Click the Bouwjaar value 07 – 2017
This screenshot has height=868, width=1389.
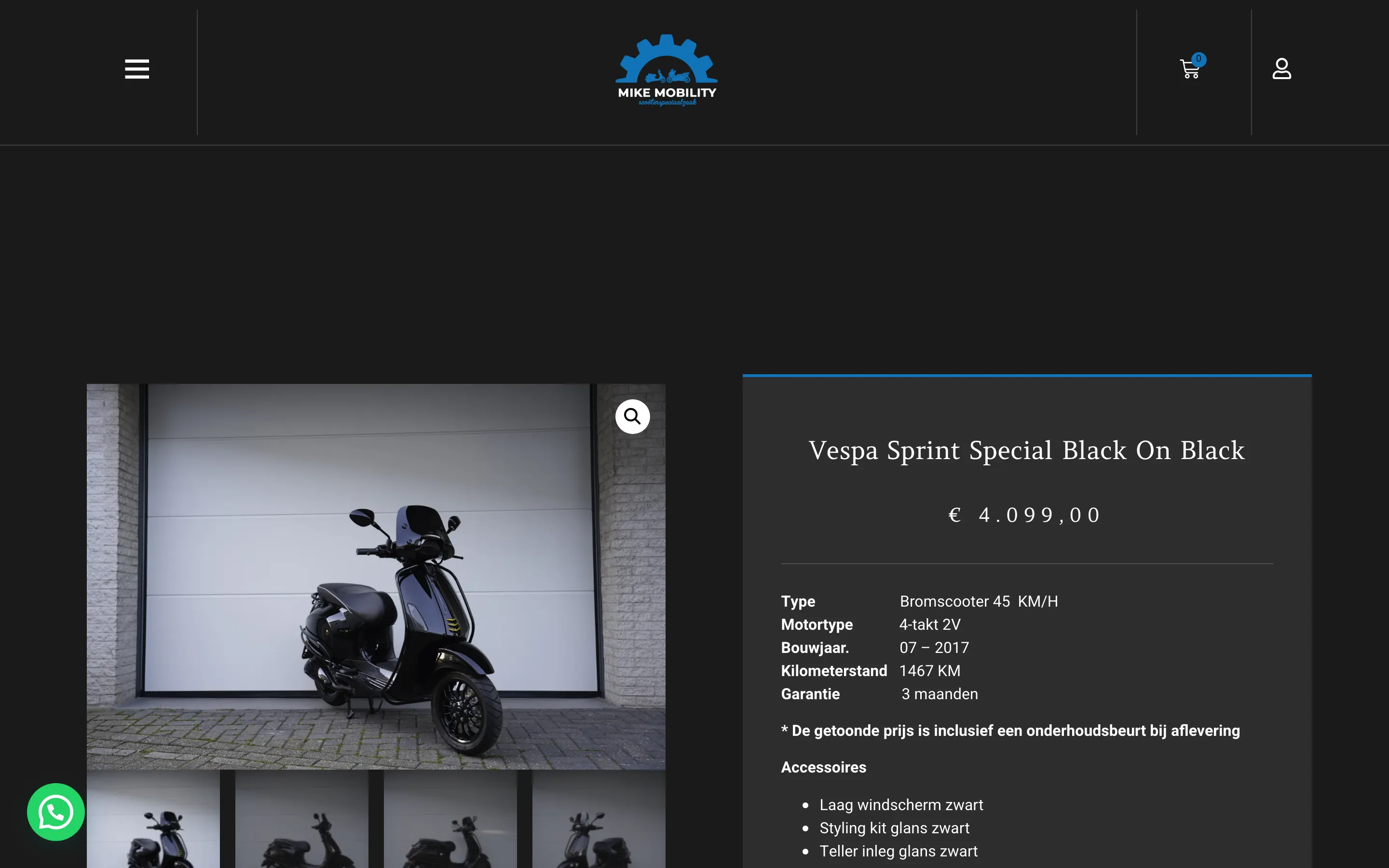(934, 648)
